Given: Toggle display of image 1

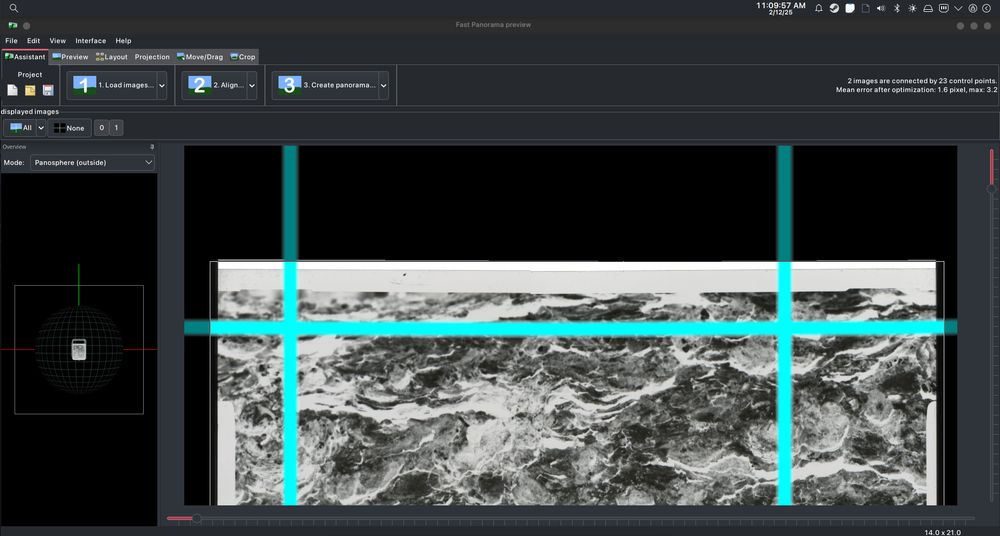Looking at the screenshot, I should (x=115, y=128).
